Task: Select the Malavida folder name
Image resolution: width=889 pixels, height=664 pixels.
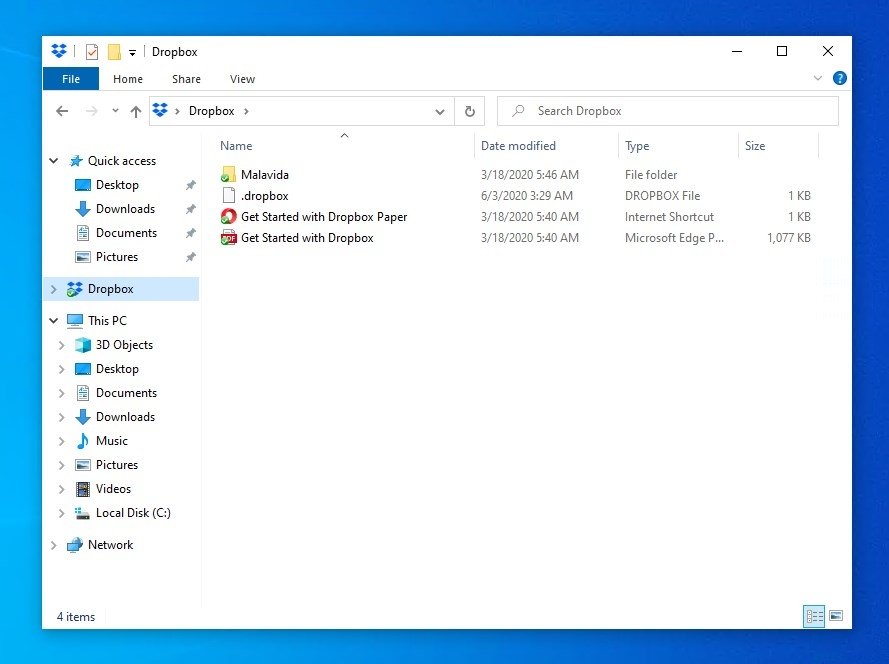Action: coord(265,175)
